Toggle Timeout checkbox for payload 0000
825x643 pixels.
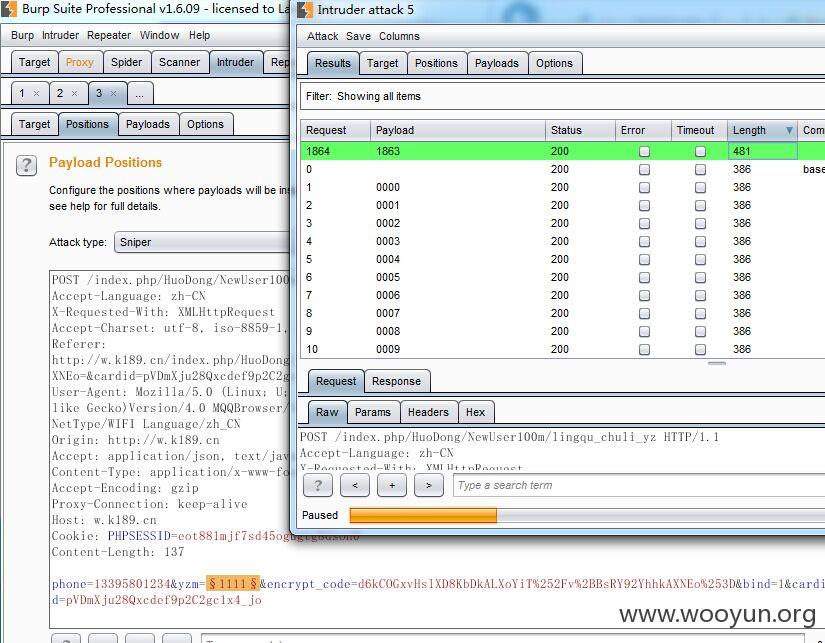click(x=700, y=187)
